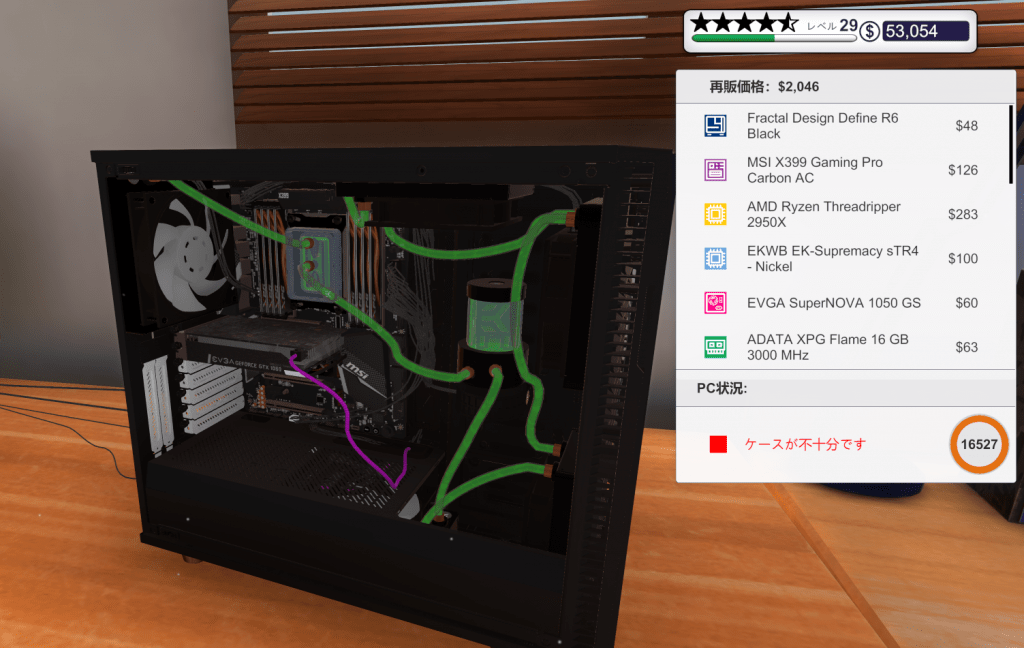Click the five-star rating display
This screenshot has width=1024, height=648.
pyautogui.click(x=744, y=24)
